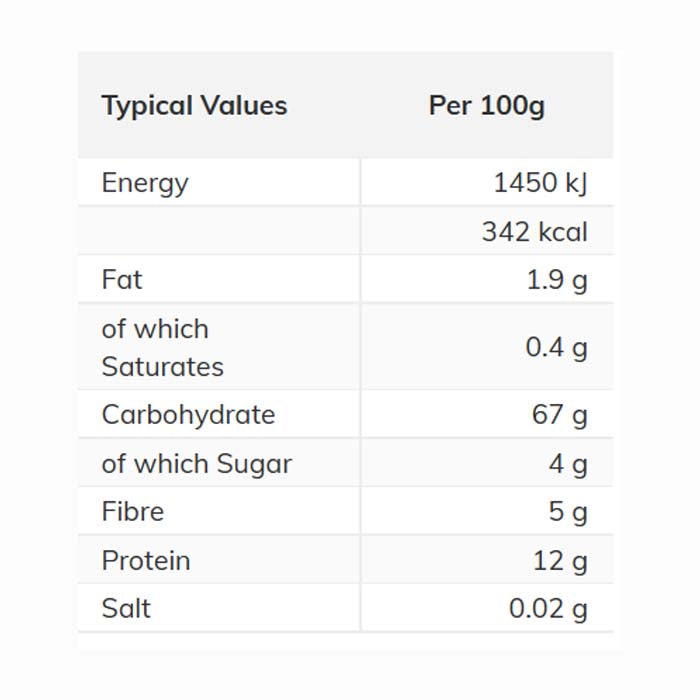
Task: Click the 12 g protein value
Action: pyautogui.click(x=560, y=561)
